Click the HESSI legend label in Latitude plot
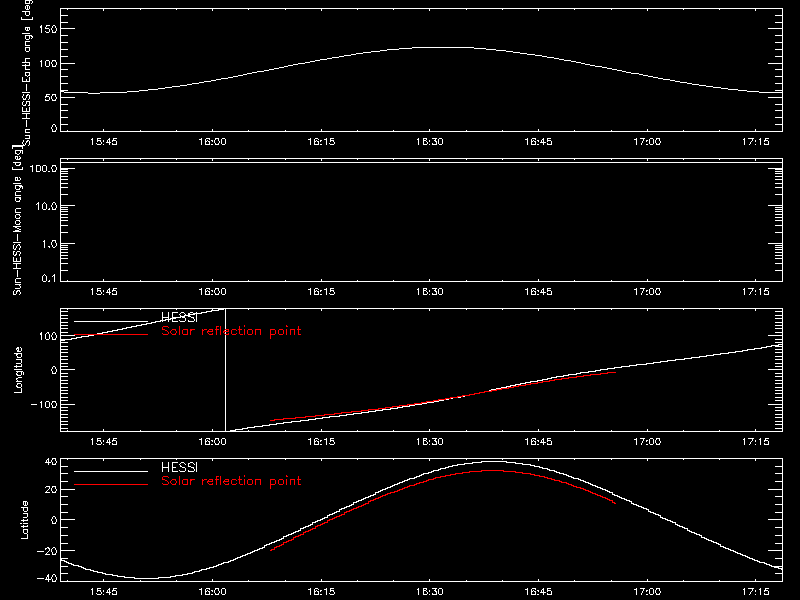The image size is (800, 600). click(x=179, y=468)
